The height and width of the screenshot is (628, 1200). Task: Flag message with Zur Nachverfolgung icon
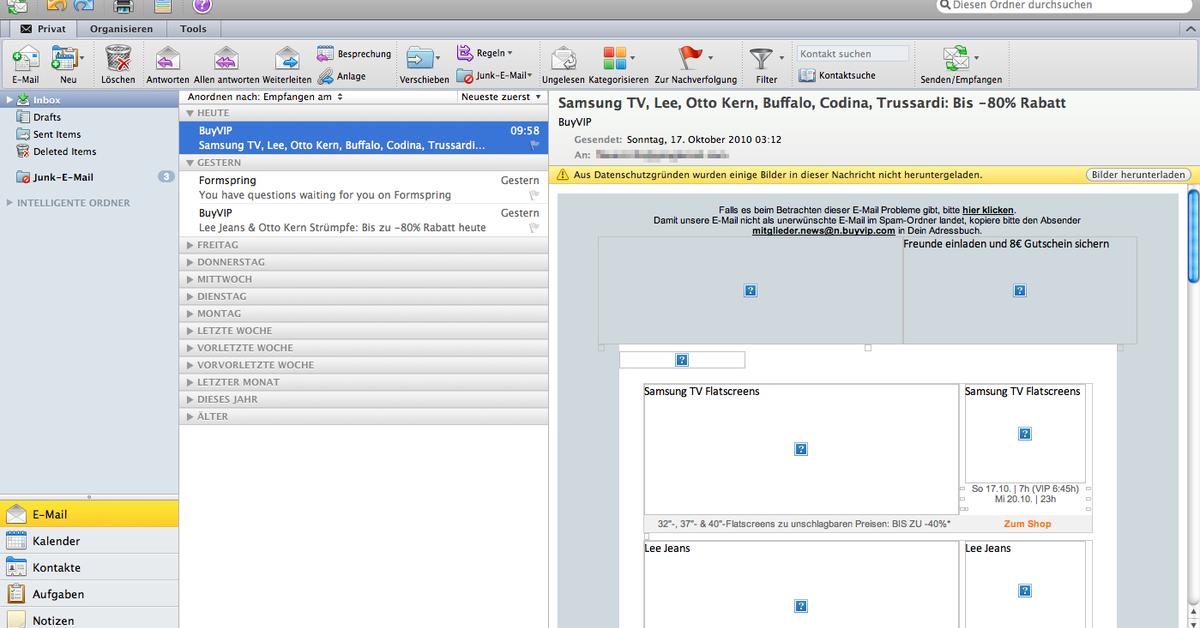(691, 58)
